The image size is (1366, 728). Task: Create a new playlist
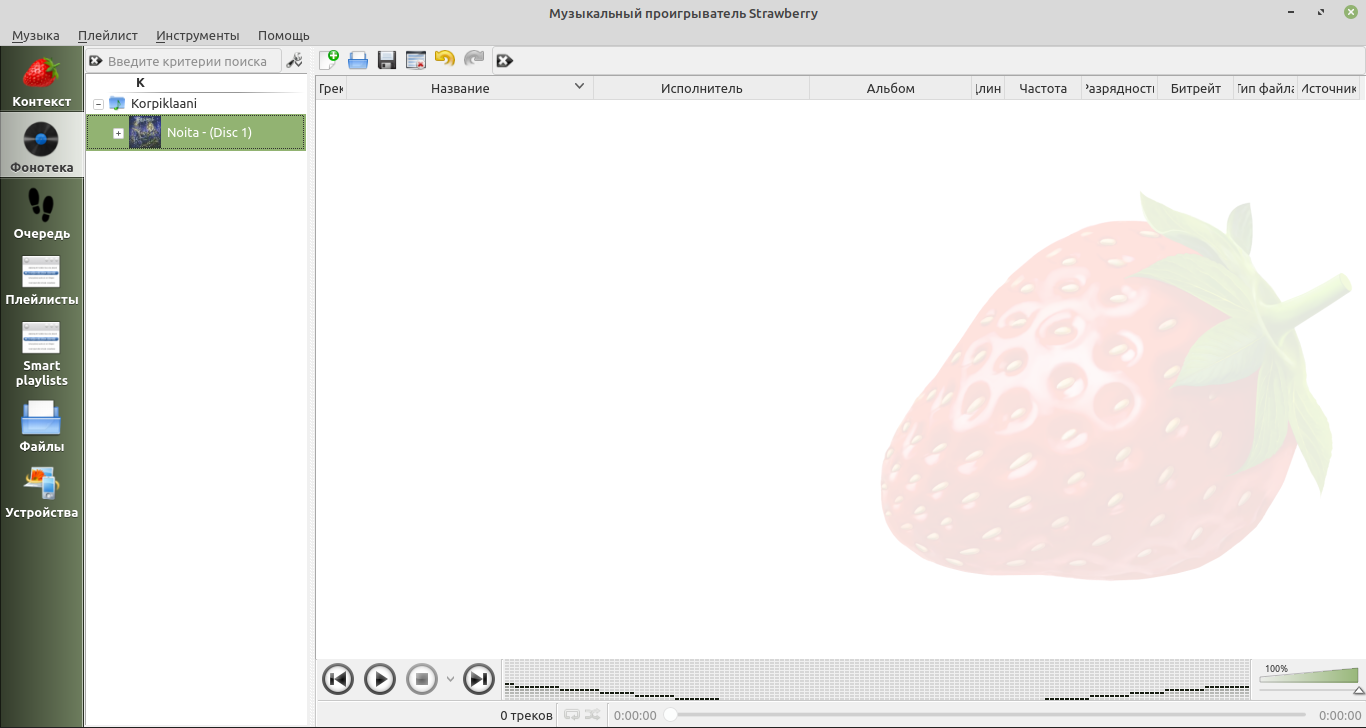(329, 60)
